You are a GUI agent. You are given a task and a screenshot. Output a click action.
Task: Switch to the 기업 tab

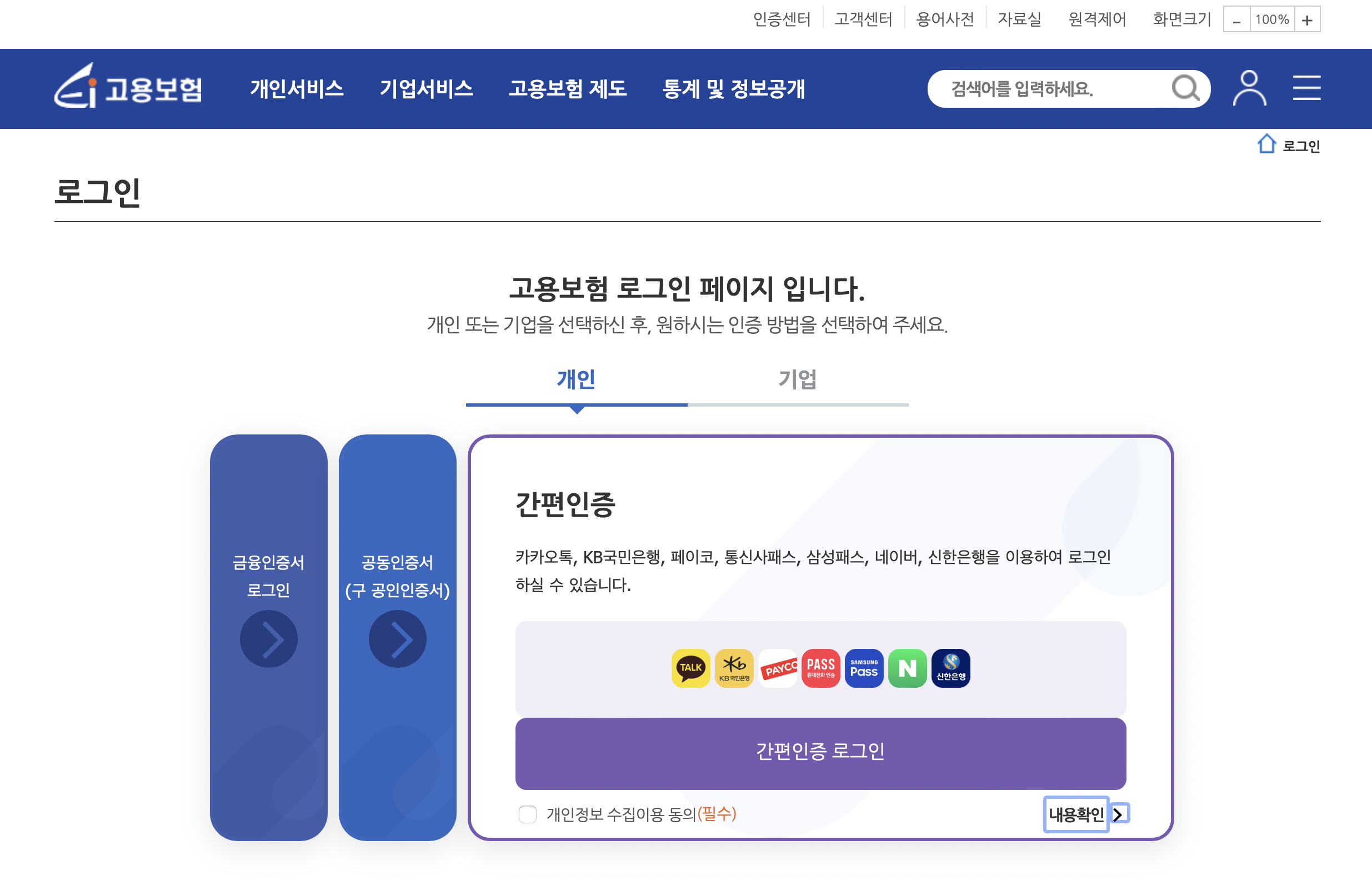coord(798,380)
